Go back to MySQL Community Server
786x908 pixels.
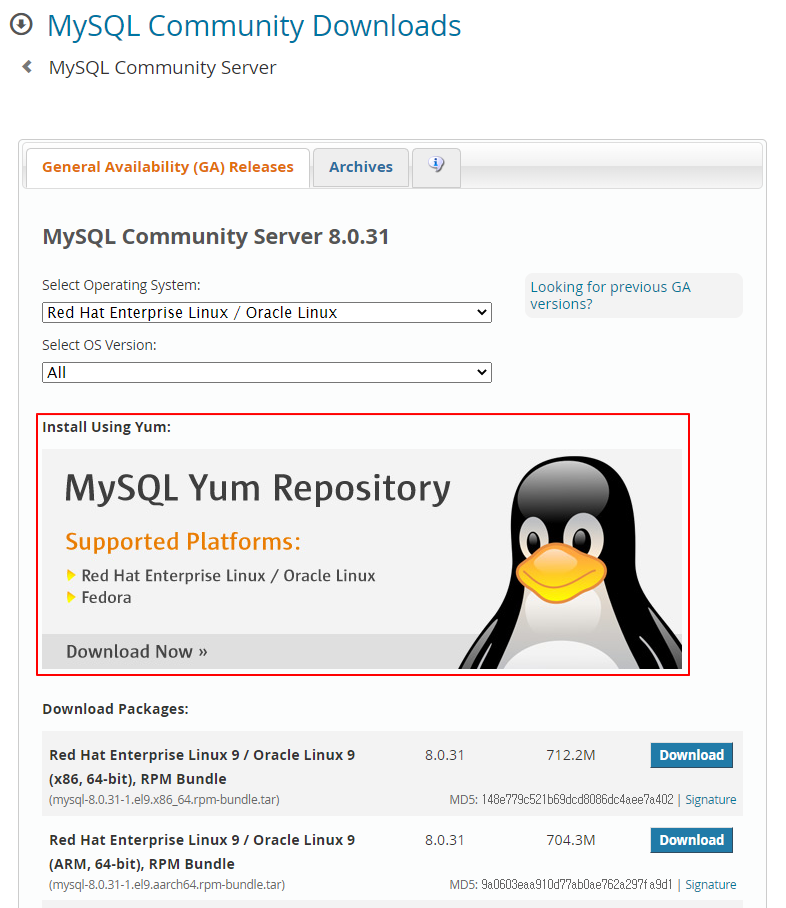click(x=162, y=67)
